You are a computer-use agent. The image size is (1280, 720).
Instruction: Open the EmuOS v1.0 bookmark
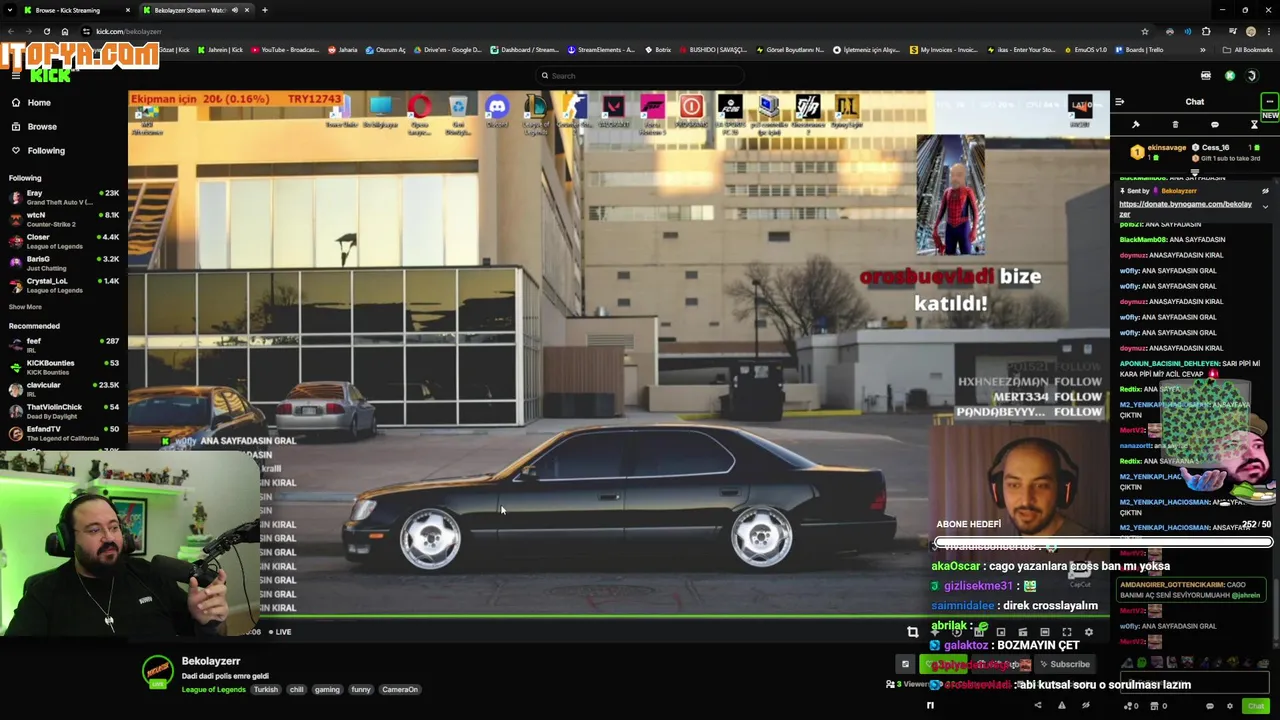pyautogui.click(x=1086, y=50)
